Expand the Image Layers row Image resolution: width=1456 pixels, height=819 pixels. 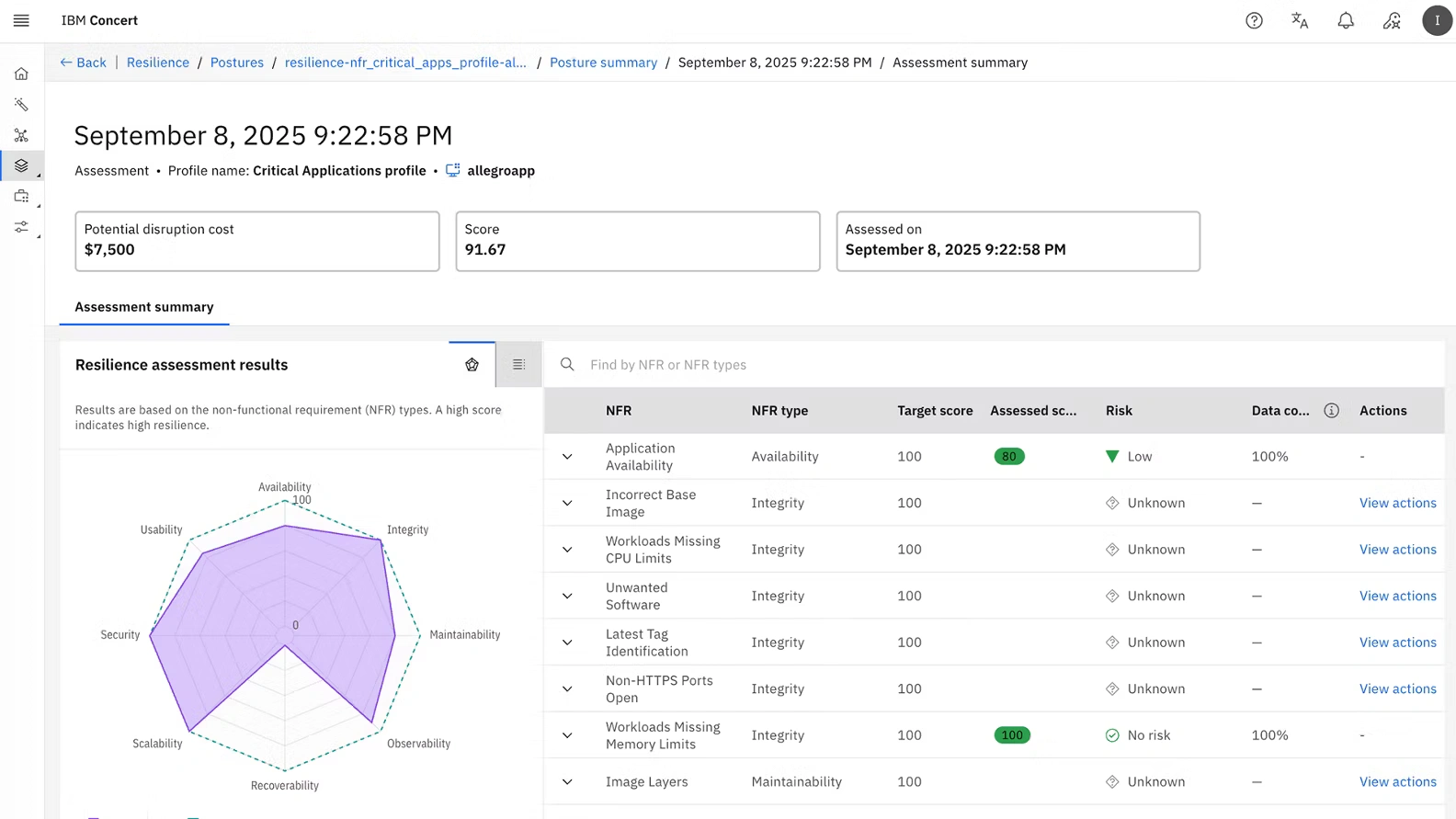coord(567,782)
